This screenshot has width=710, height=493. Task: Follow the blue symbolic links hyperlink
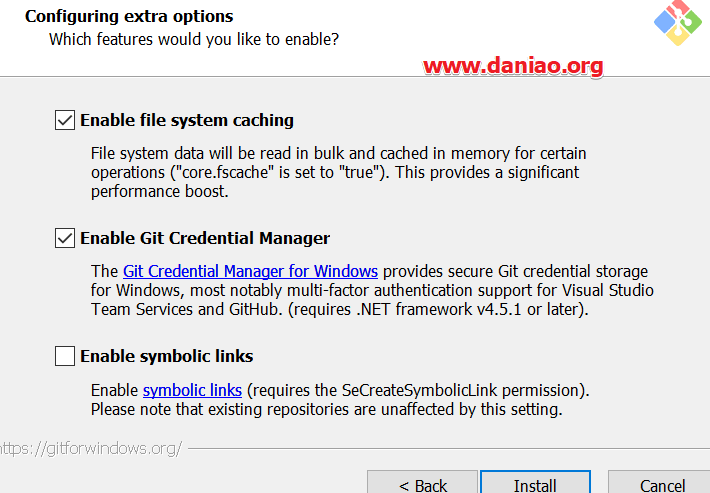click(x=192, y=390)
